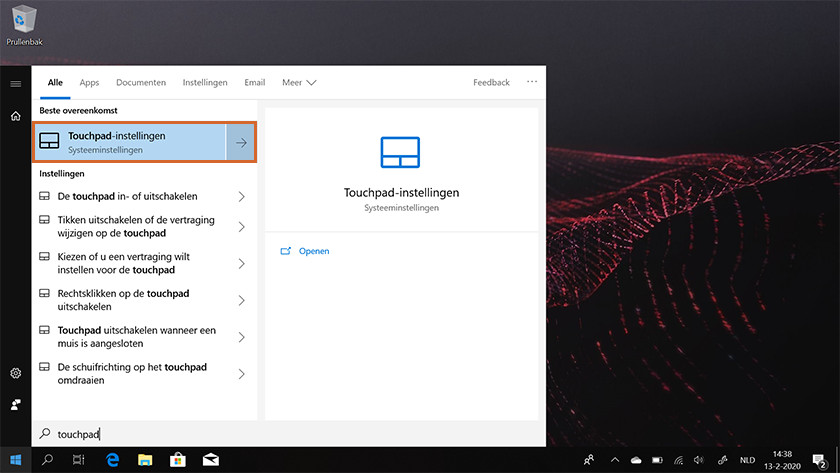Open the Windows Start button
Image resolution: width=840 pixels, height=473 pixels.
(x=16, y=460)
